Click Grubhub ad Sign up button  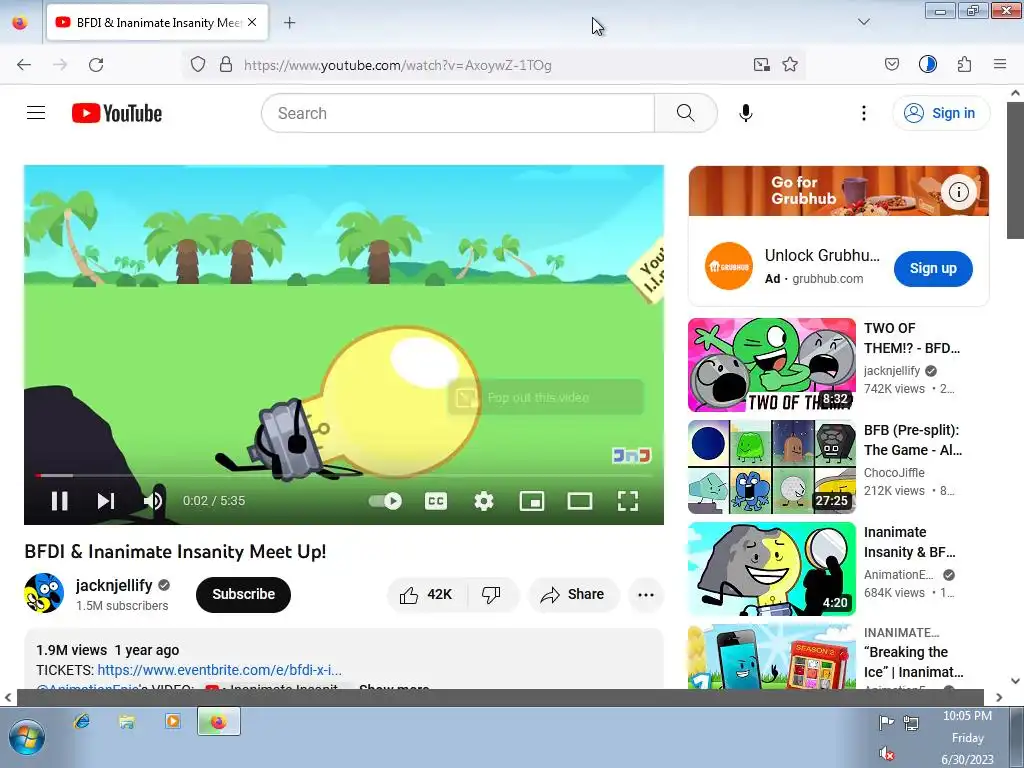click(933, 268)
